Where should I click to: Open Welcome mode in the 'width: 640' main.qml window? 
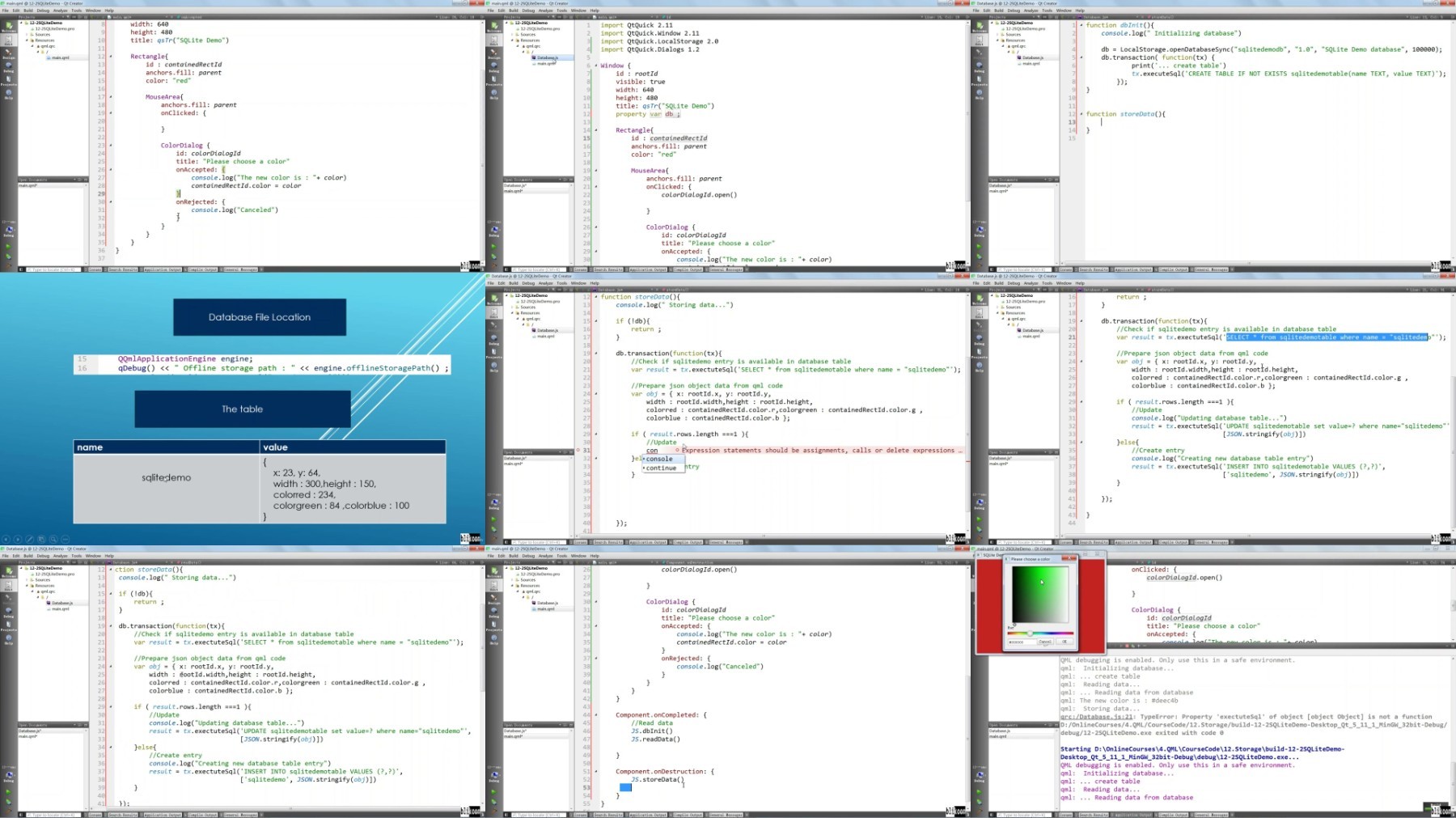point(9,27)
